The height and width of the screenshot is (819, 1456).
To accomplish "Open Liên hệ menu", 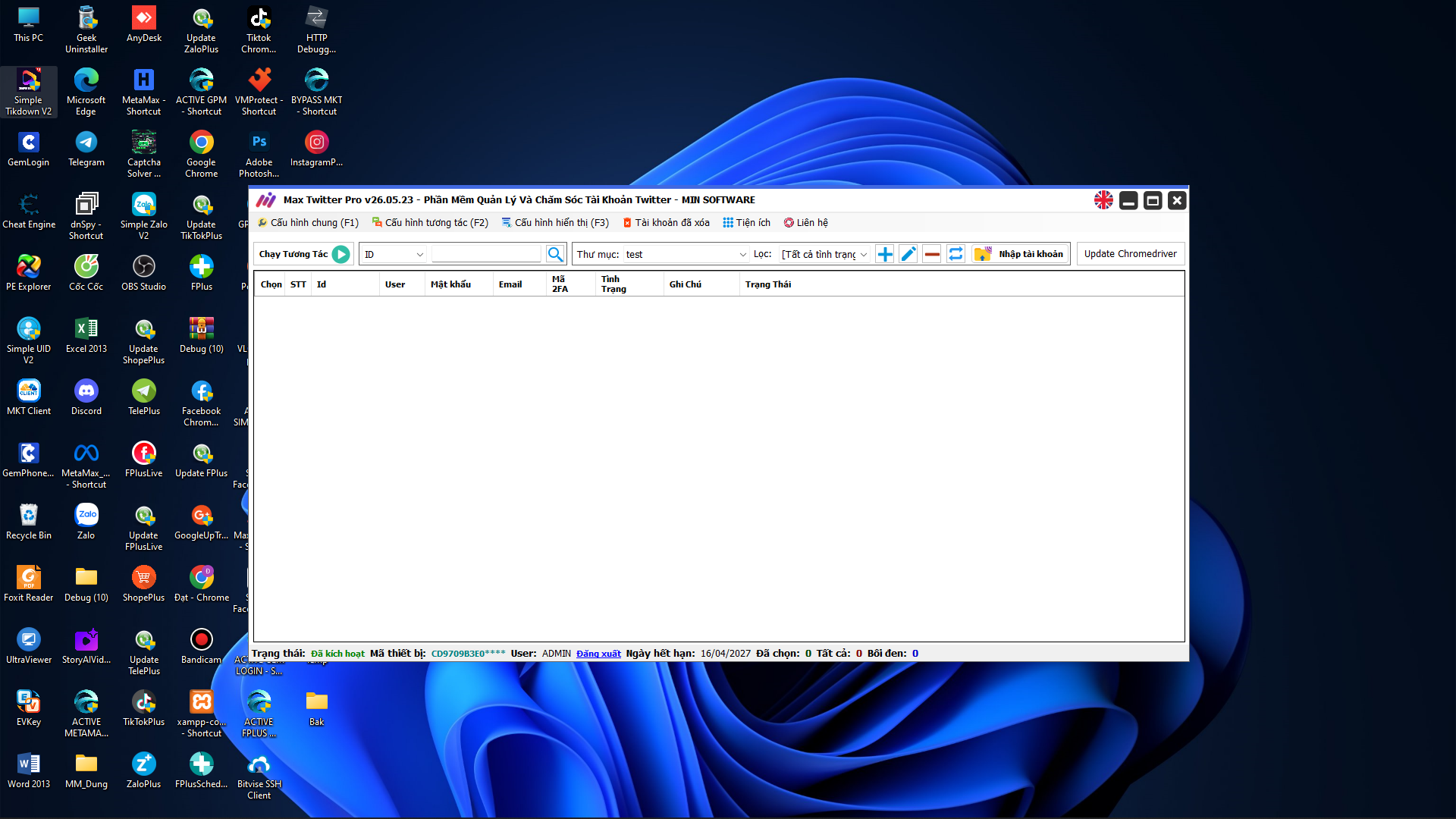I will point(805,223).
